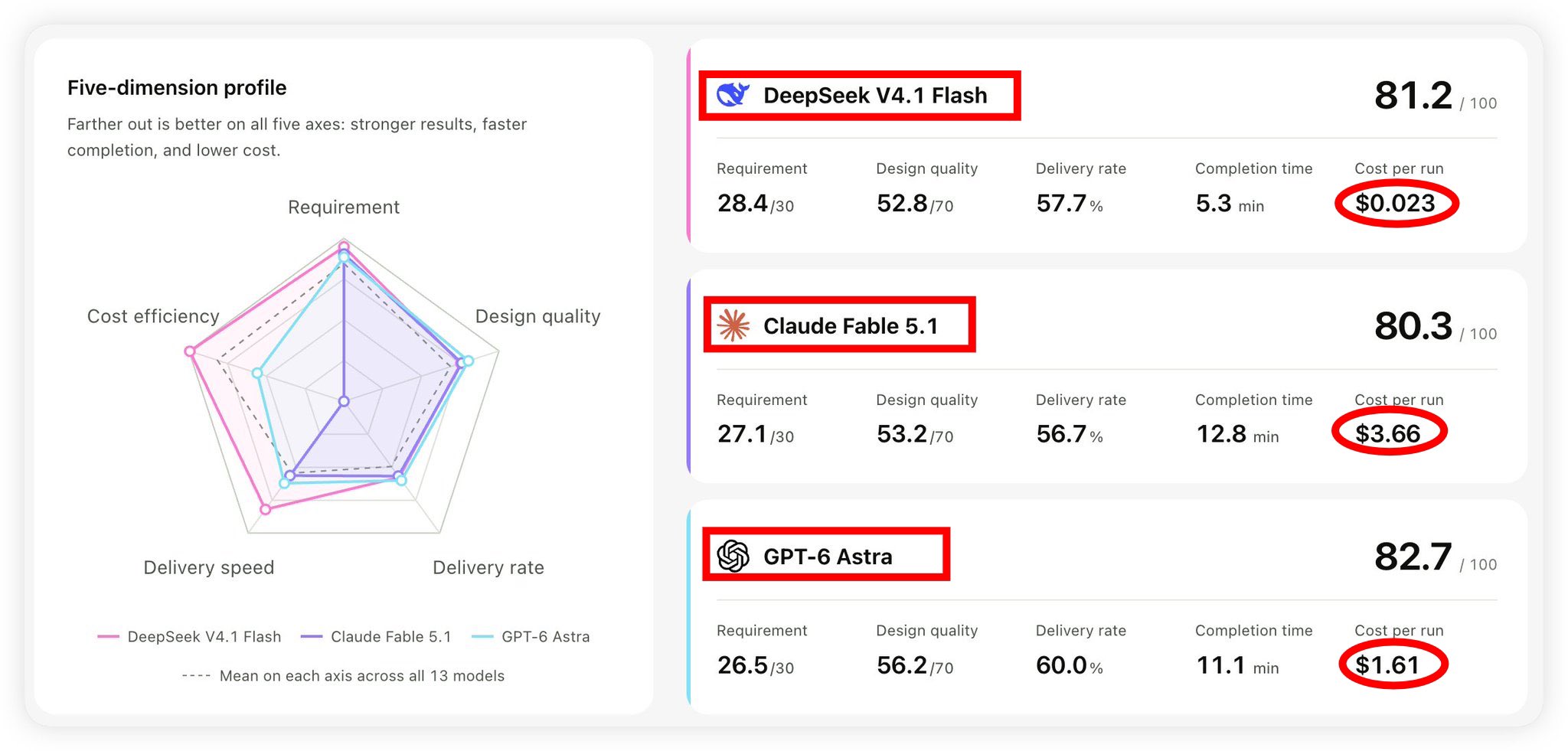Click the $0.023 cost per run value
The height and width of the screenshot is (751, 1568).
point(1395,203)
